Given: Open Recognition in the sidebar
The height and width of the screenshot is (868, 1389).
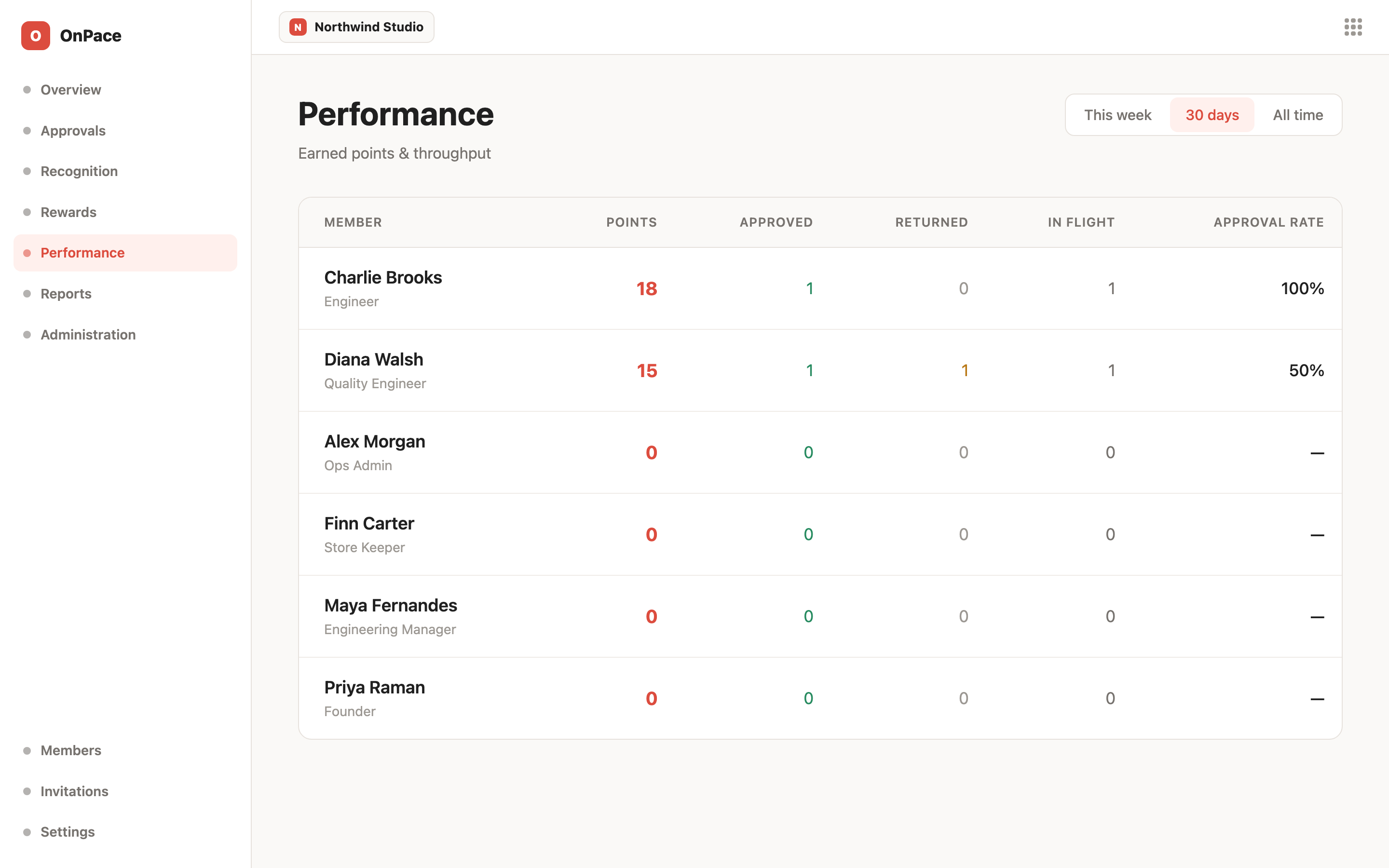Looking at the screenshot, I should [125, 171].
